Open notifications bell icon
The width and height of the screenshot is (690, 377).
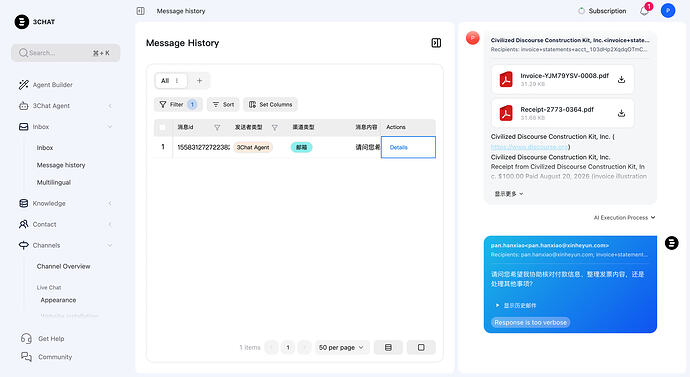[x=644, y=11]
